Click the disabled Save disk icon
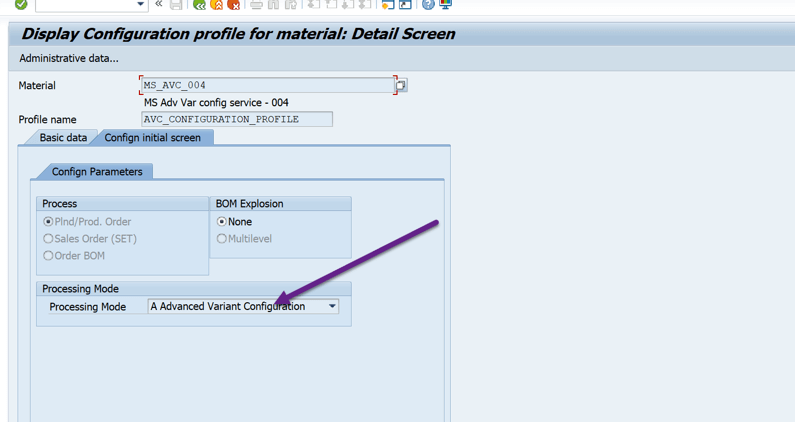 click(176, 5)
